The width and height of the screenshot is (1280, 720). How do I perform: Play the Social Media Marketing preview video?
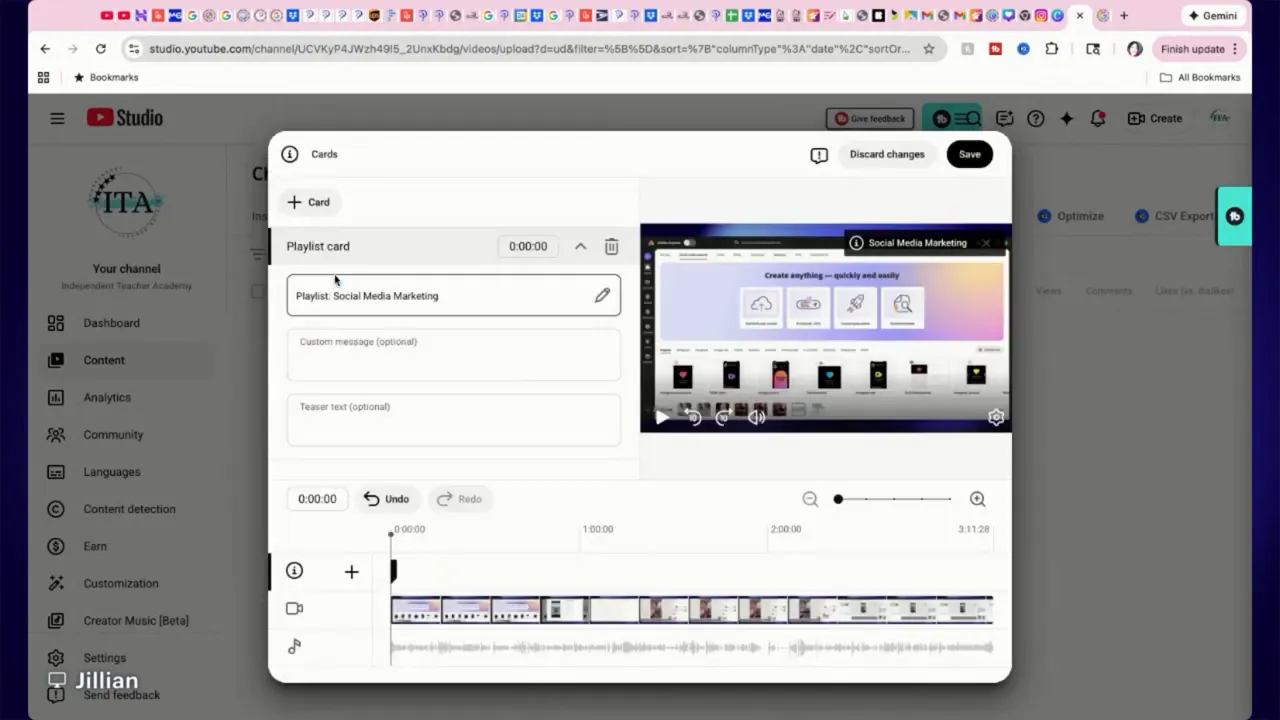click(x=663, y=417)
